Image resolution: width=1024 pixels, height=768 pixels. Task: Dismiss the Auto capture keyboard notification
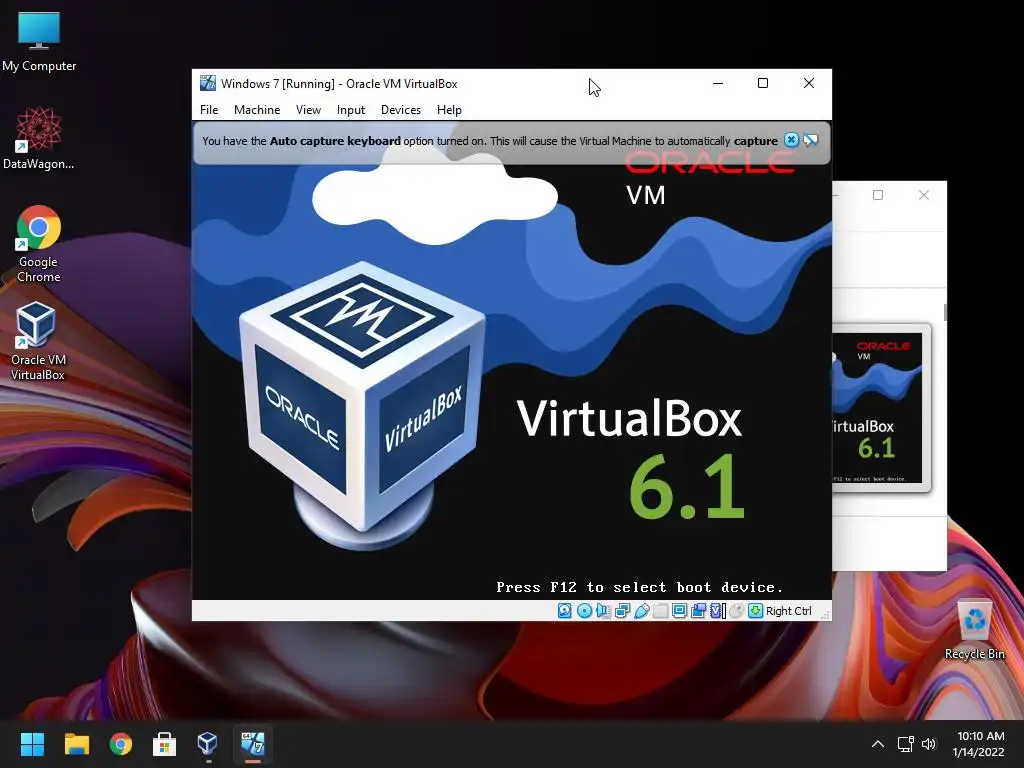[x=792, y=140]
